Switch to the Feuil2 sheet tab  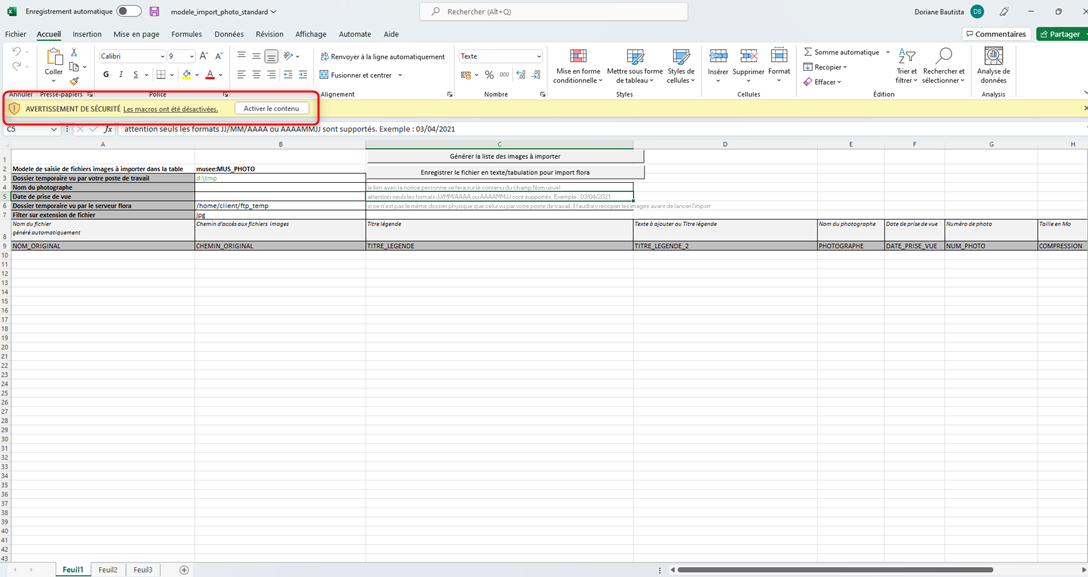[x=107, y=569]
